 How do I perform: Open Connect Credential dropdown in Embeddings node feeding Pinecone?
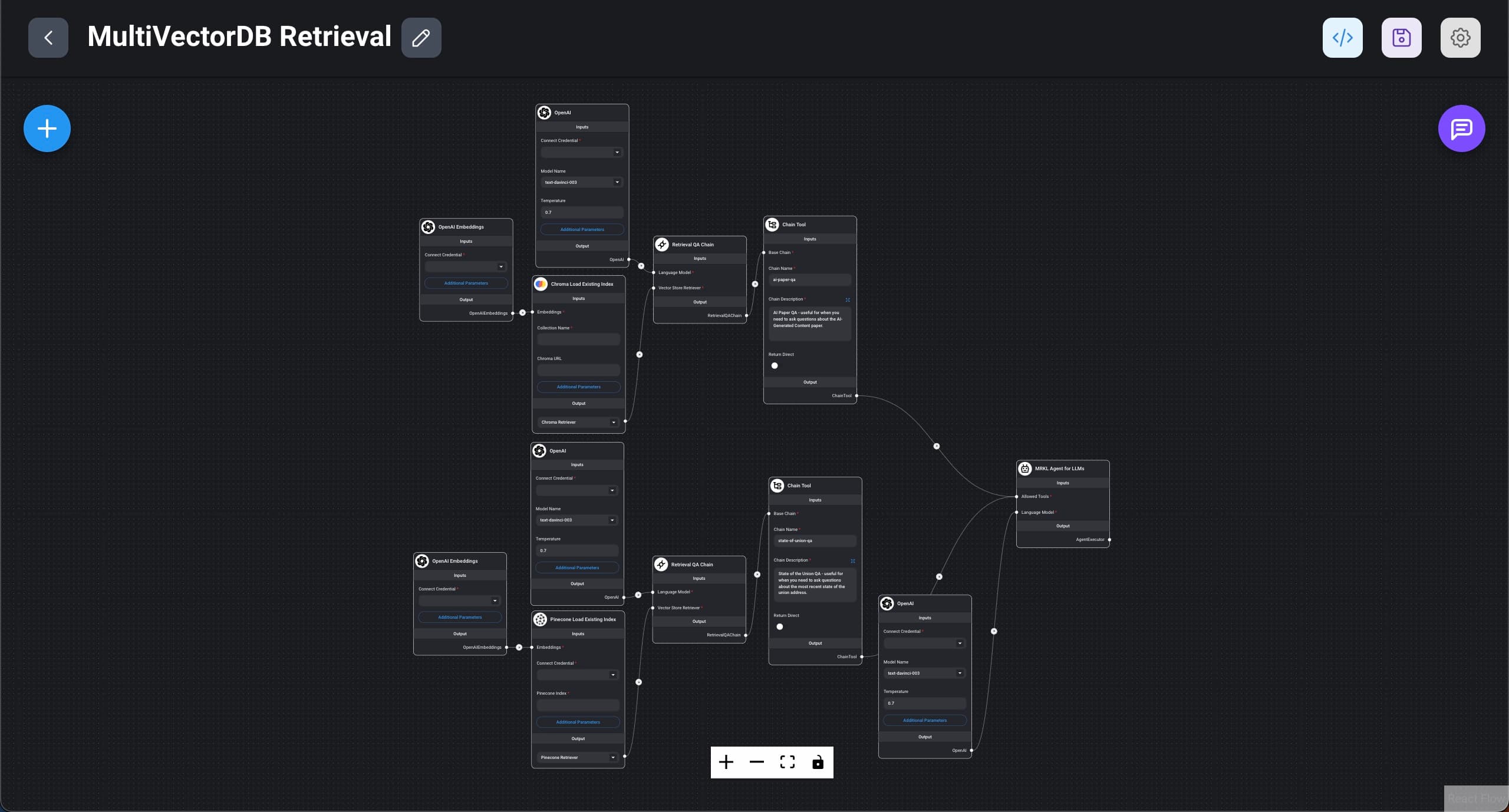[460, 601]
